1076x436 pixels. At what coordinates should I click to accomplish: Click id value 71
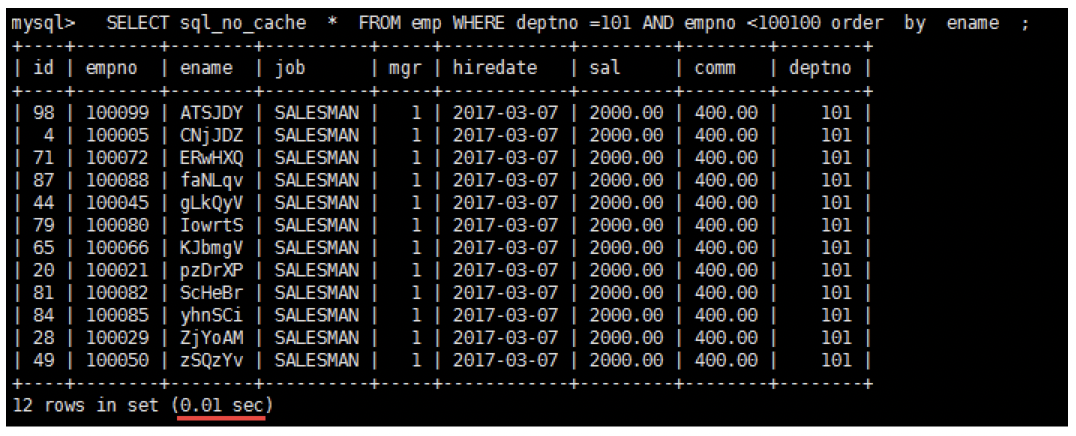point(45,158)
